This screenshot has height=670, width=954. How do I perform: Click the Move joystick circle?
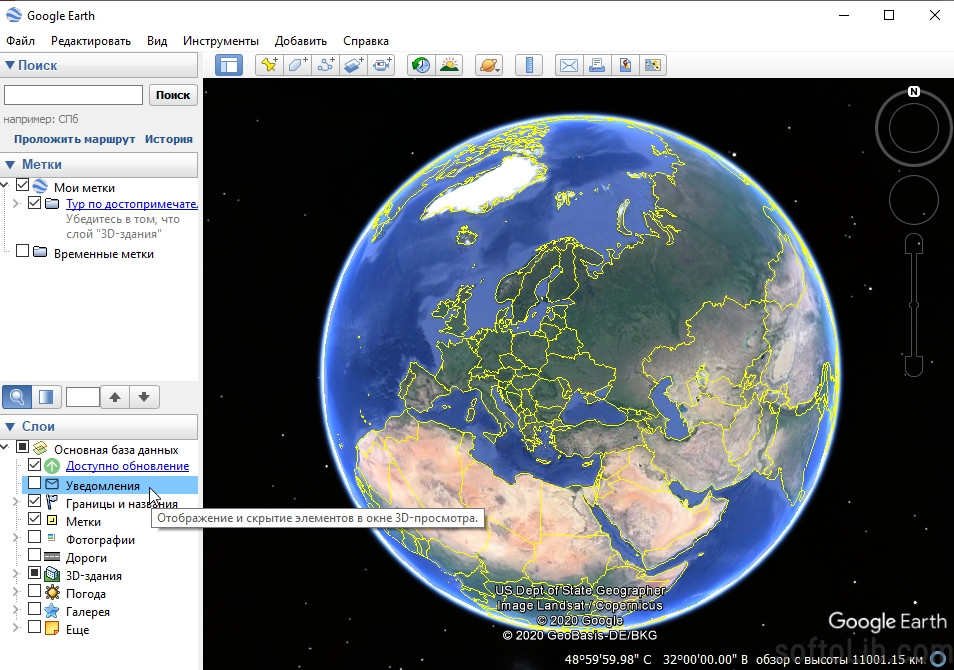(913, 200)
